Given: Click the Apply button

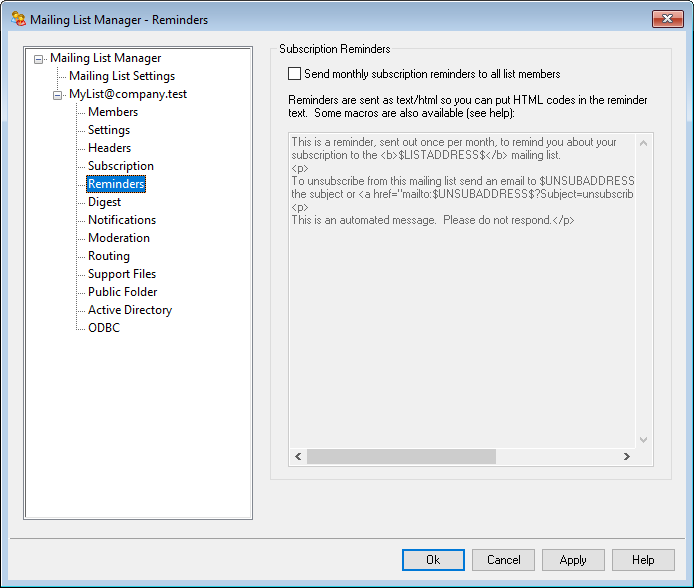Looking at the screenshot, I should click(x=573, y=560).
